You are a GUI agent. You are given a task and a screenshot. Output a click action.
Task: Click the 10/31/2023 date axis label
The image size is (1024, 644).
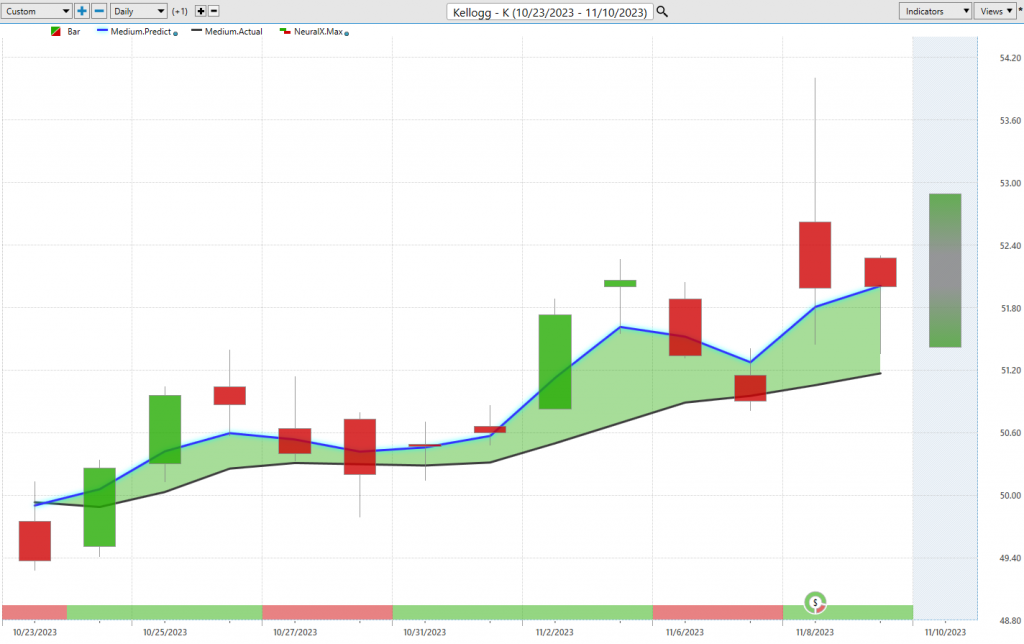pyautogui.click(x=424, y=632)
